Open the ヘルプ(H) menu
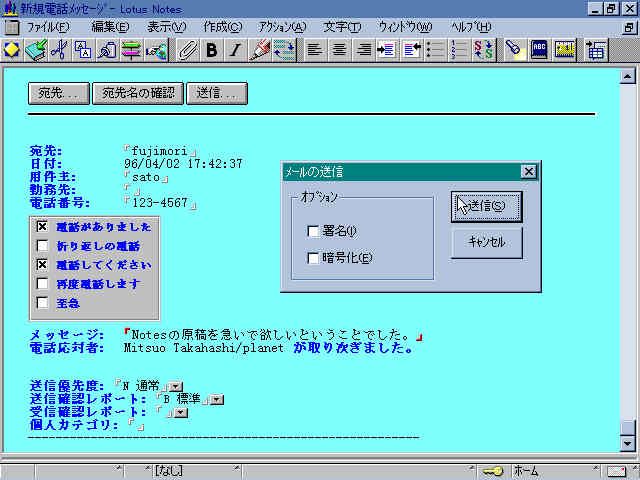The image size is (640, 480). point(471,27)
